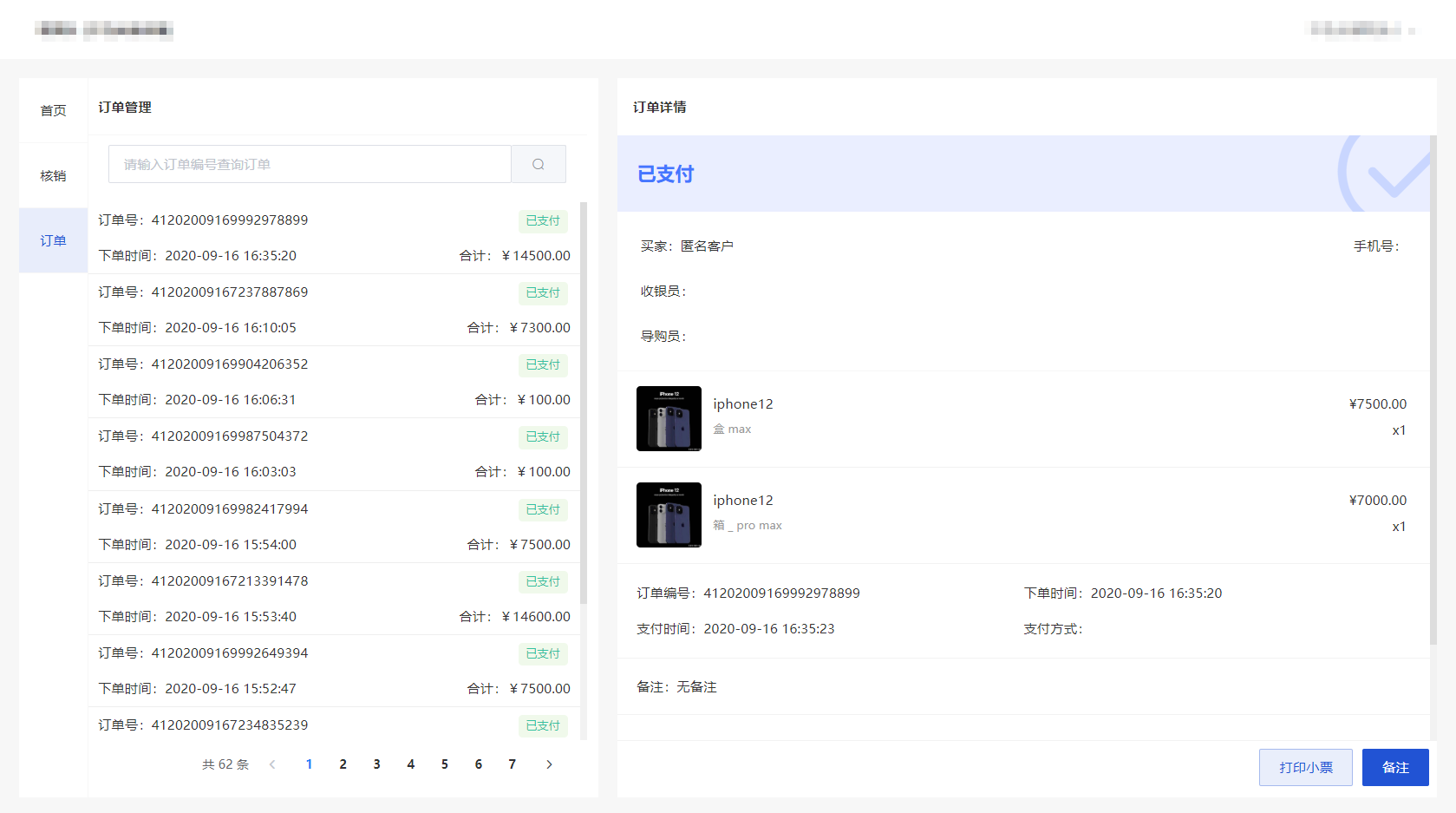This screenshot has height=813, width=1456.
Task: Open the 首页 sidebar tab
Action: coord(53,110)
